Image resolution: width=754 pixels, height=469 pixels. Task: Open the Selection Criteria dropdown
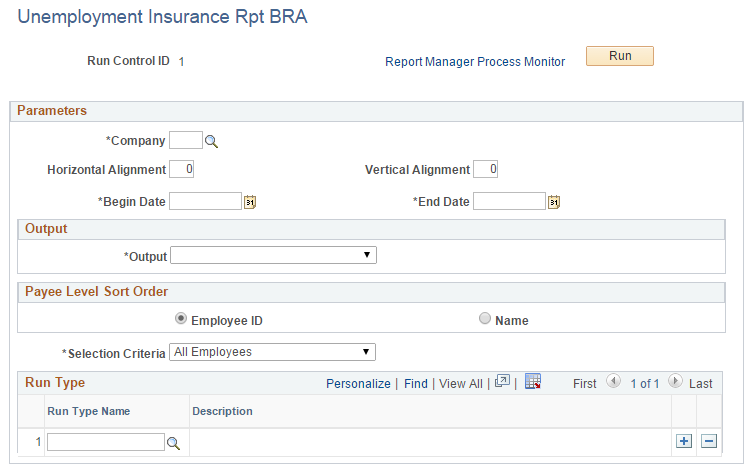(272, 352)
